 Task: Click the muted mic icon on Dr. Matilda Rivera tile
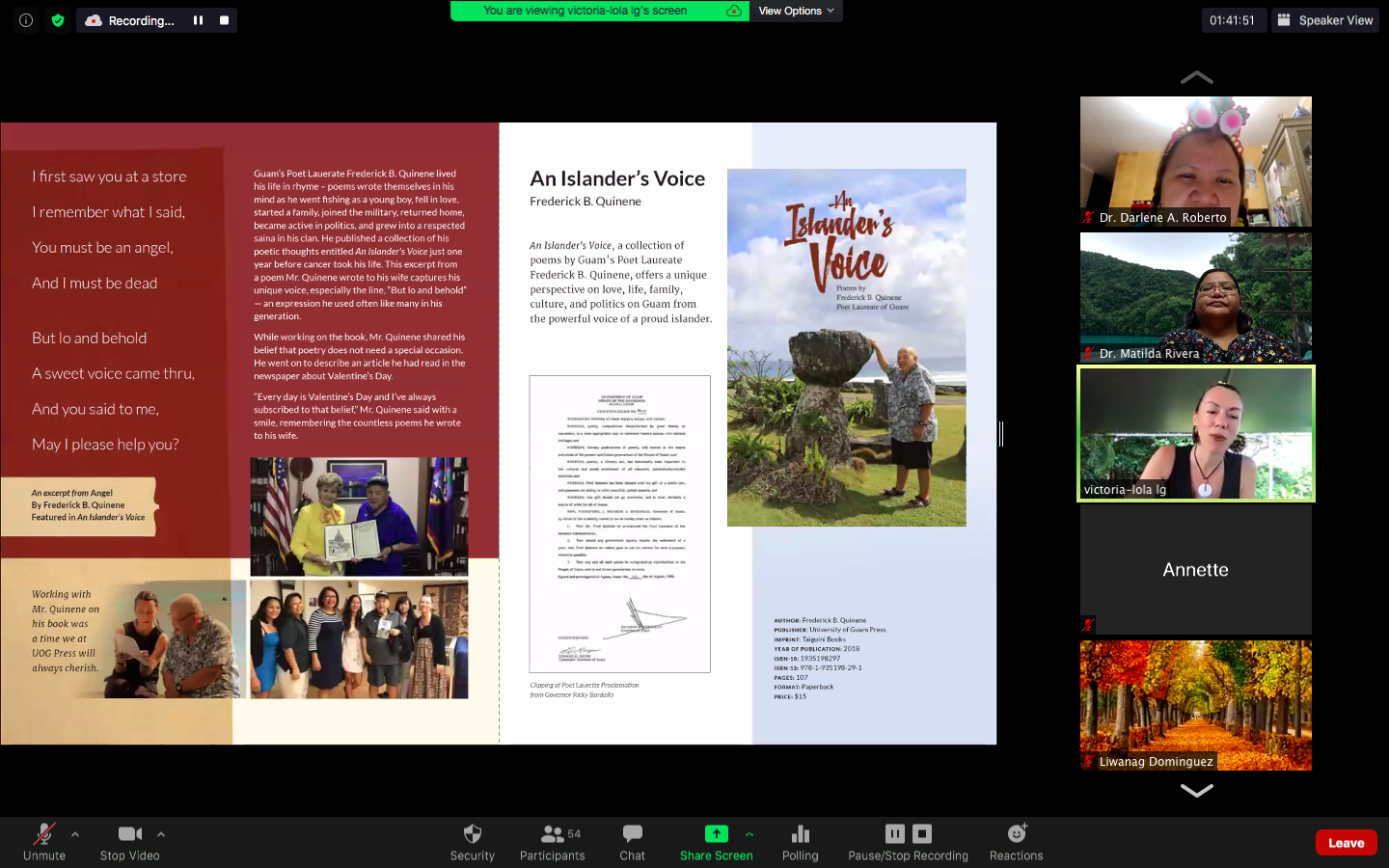pyautogui.click(x=1088, y=353)
